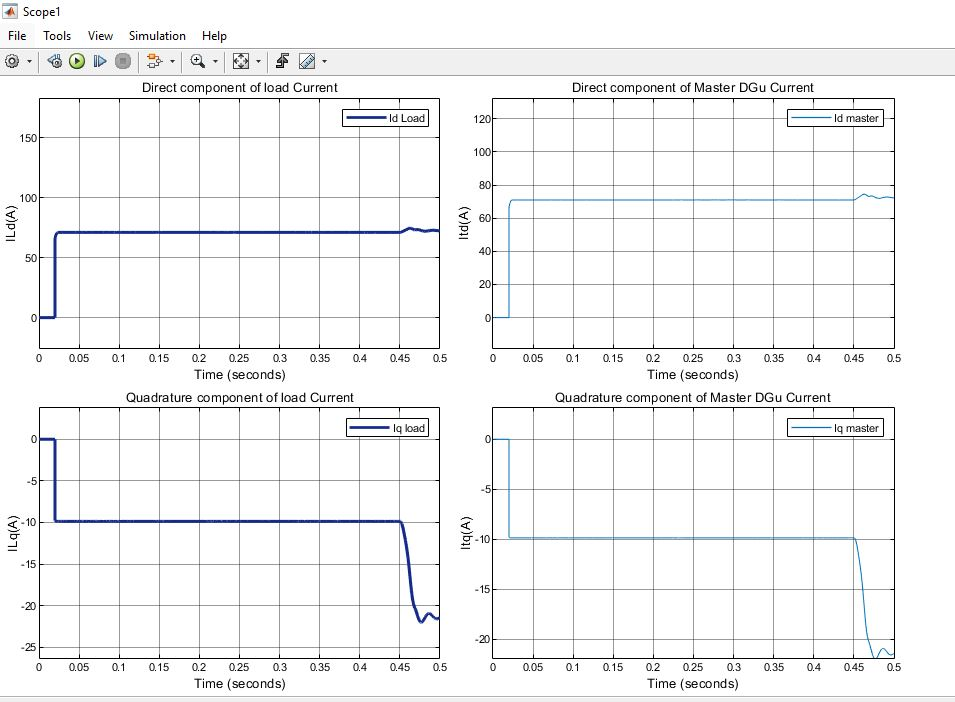Open the scope Configuration Properties gear
This screenshot has height=702, width=955.
[x=12, y=61]
